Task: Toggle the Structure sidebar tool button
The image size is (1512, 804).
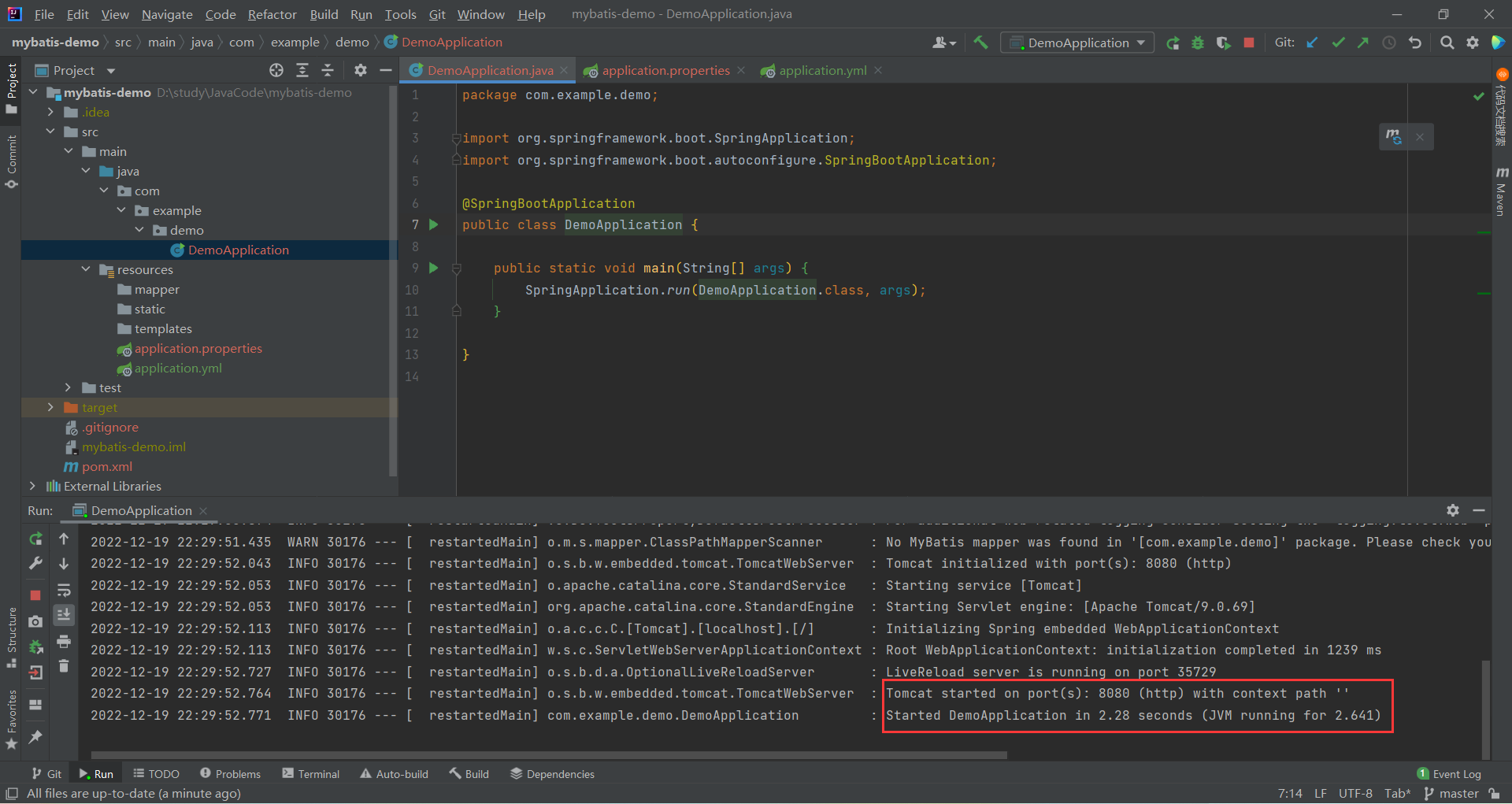Action: [x=11, y=636]
